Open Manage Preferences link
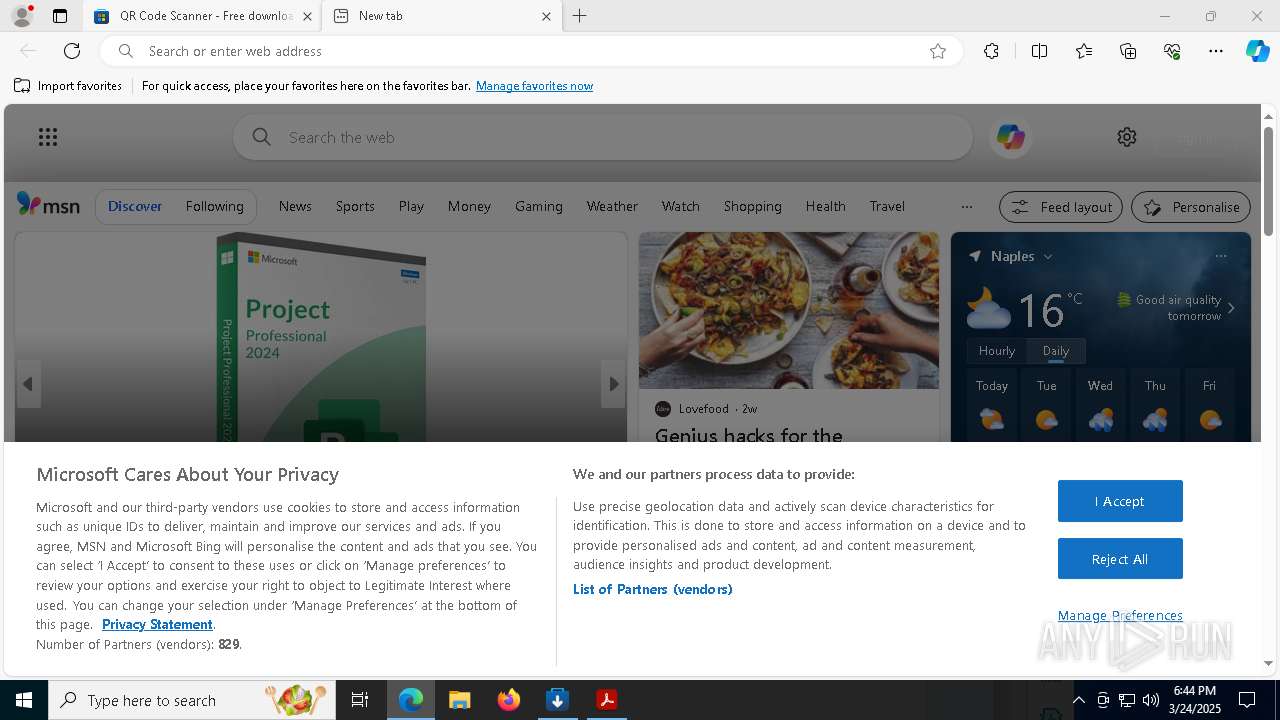 1120,615
